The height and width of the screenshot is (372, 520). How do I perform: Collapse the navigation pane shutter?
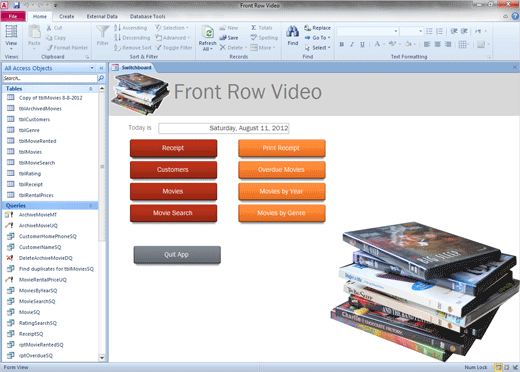click(101, 68)
